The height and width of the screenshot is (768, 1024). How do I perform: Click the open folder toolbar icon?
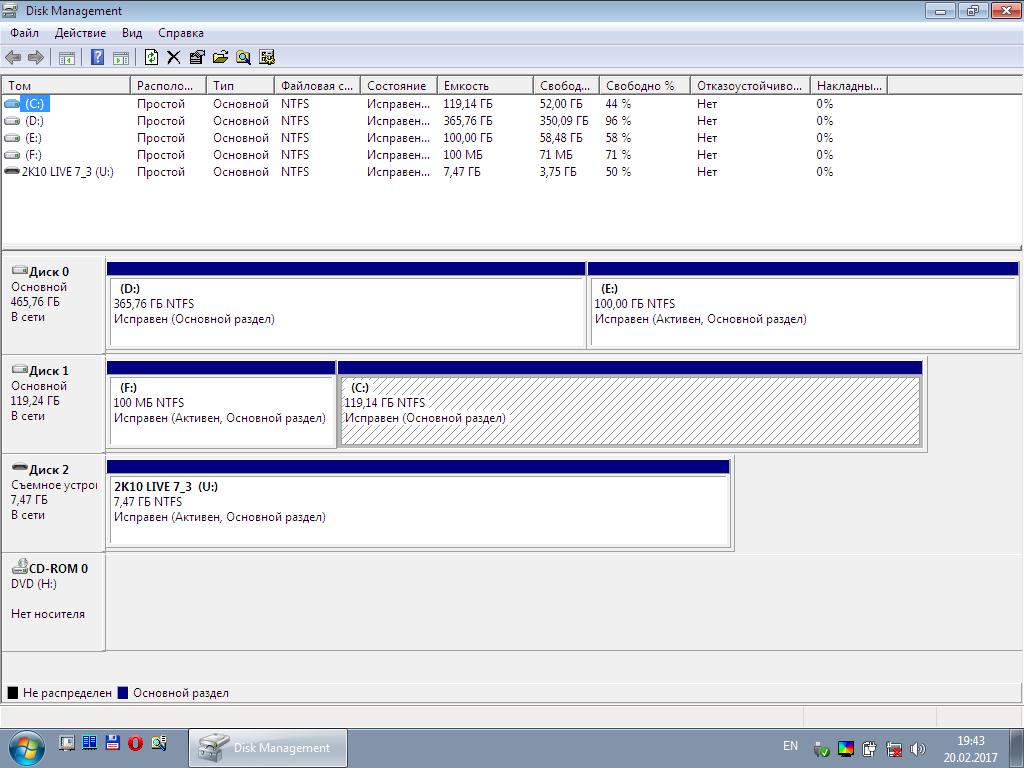click(220, 58)
